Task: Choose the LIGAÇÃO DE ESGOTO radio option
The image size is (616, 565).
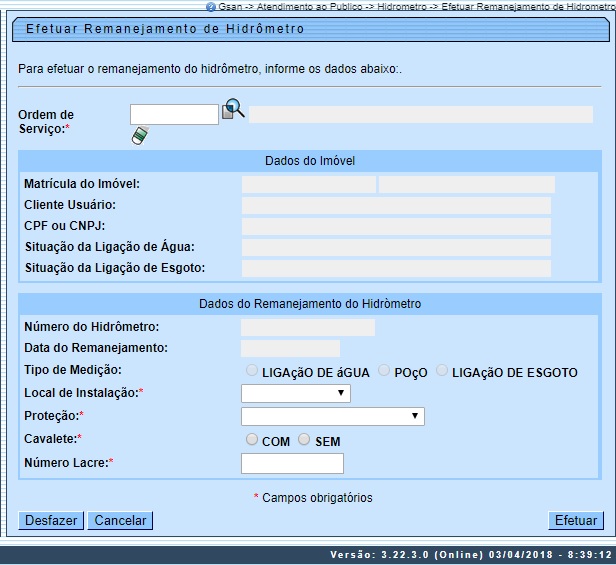Action: (443, 372)
